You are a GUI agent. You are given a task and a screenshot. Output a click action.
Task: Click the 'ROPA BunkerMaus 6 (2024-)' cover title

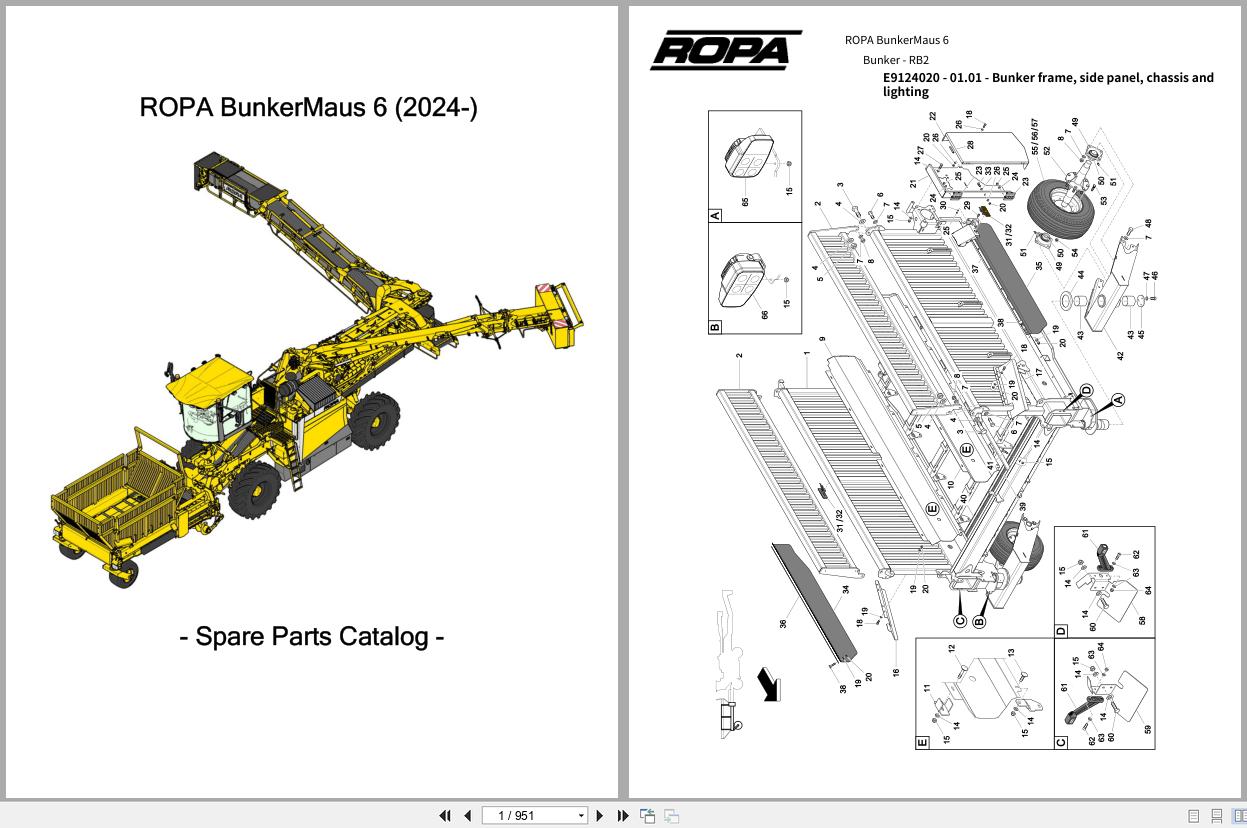tap(309, 107)
